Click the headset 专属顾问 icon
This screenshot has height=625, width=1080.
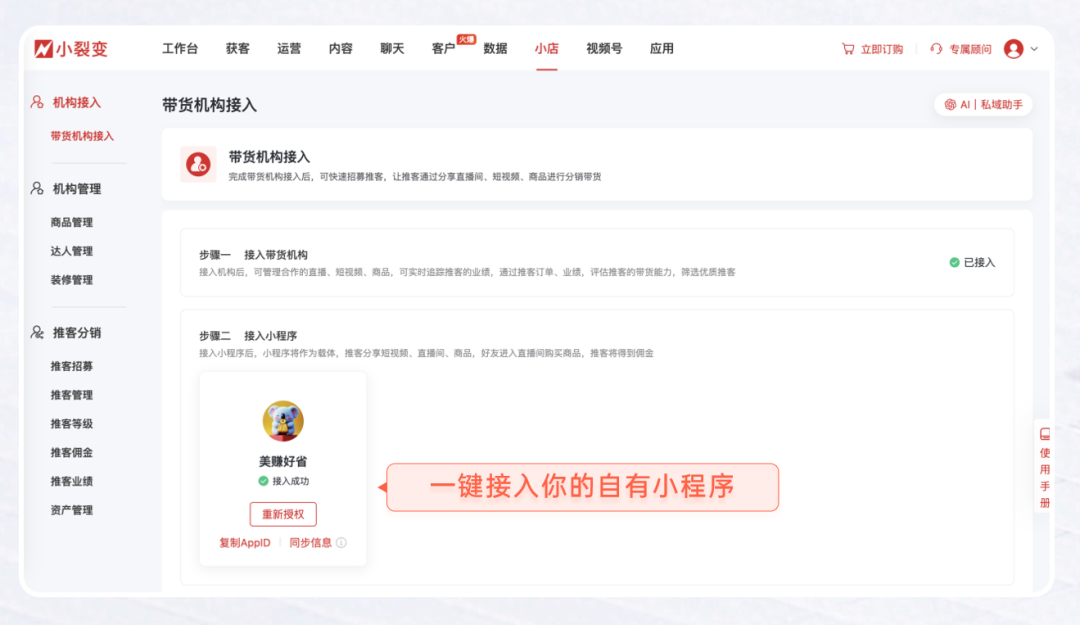936,49
